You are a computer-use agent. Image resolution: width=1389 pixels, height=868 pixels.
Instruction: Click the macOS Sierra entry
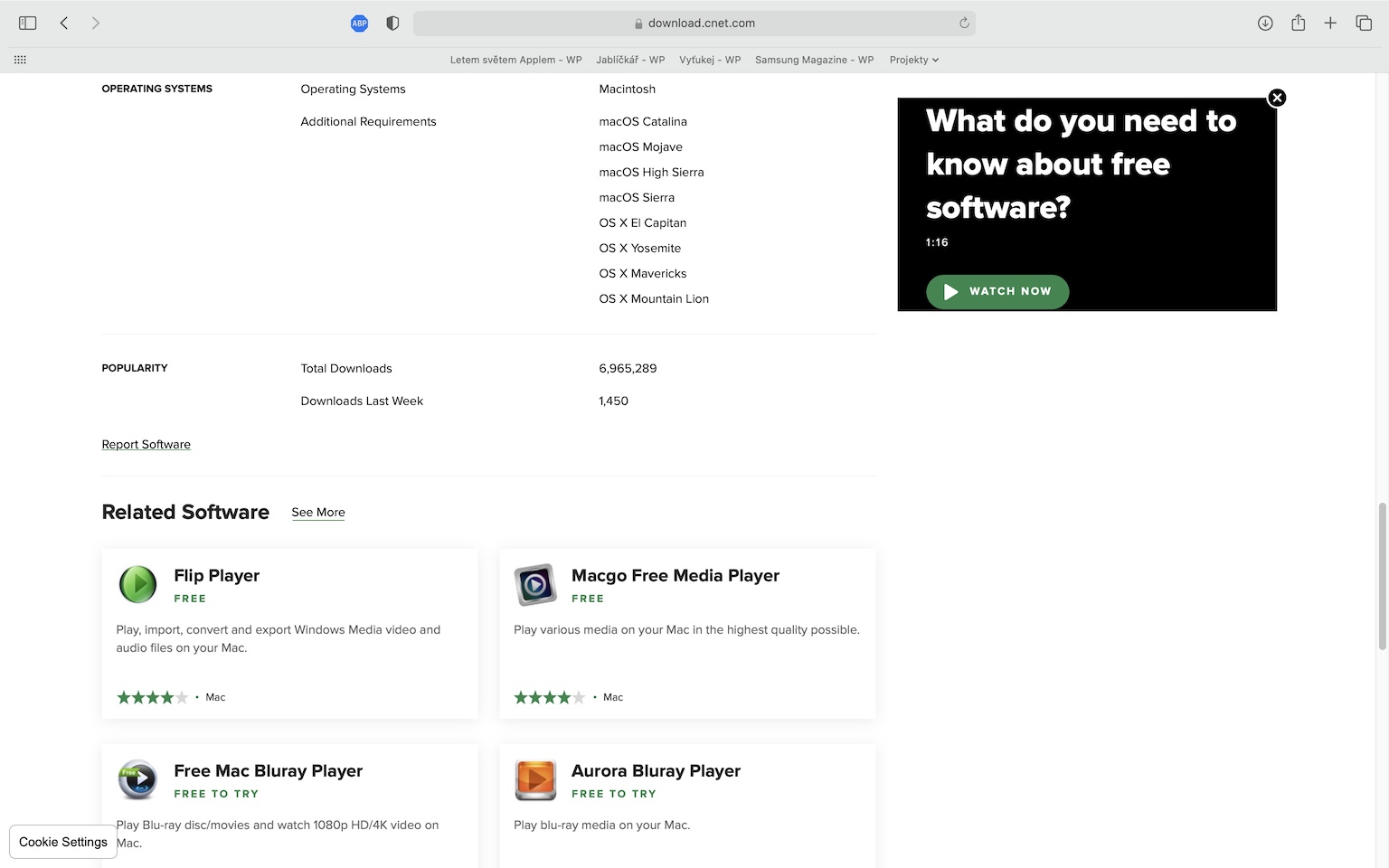(x=637, y=197)
